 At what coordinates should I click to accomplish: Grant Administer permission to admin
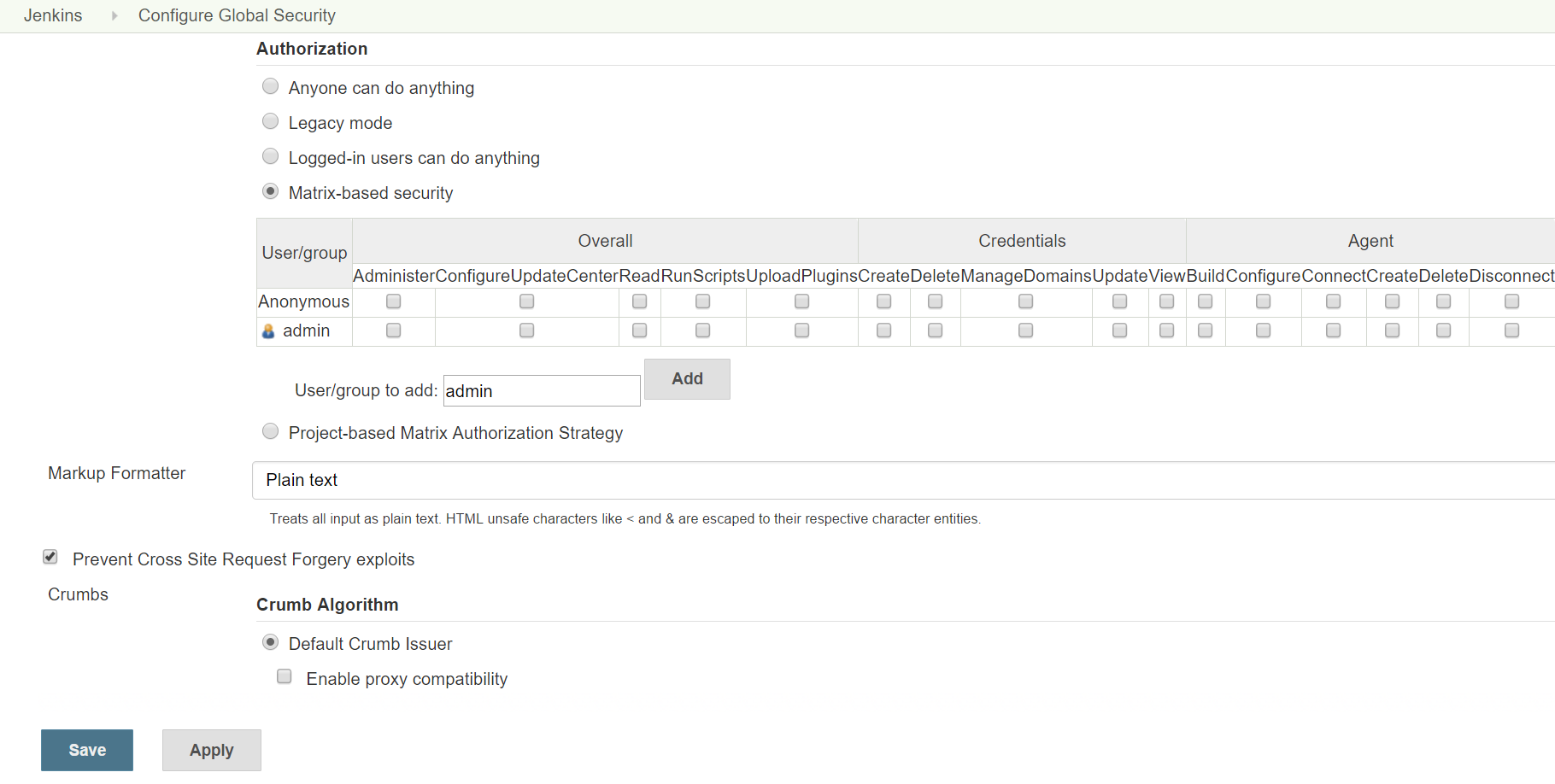coord(394,331)
